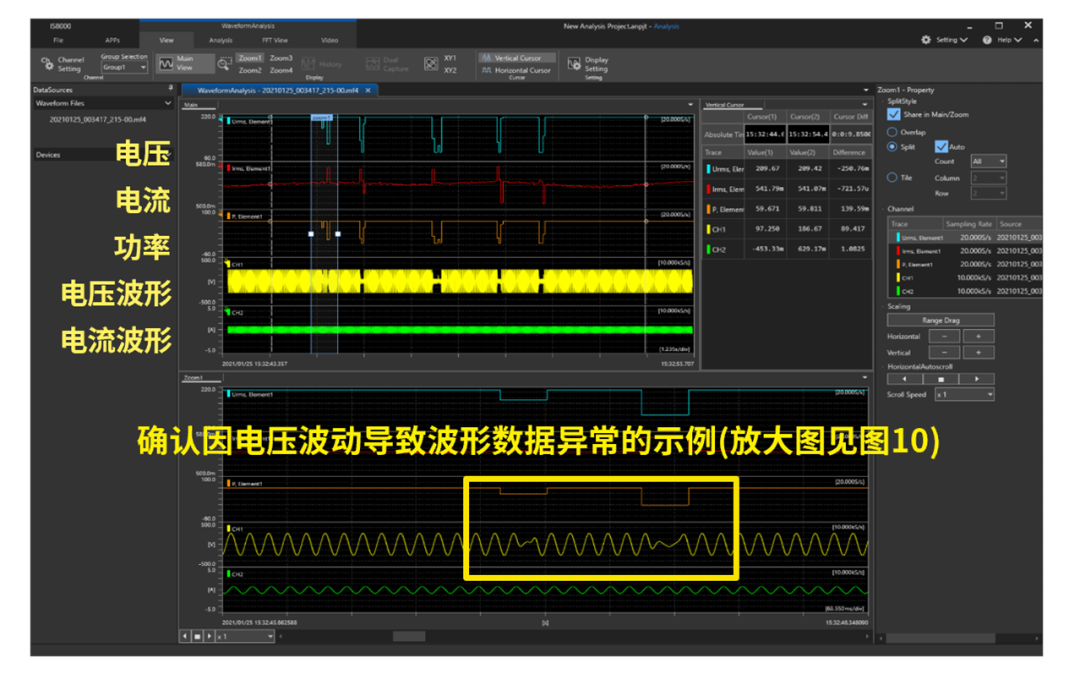Viewport: 1080px width, 674px height.
Task: Click the red Irms swatch in cursor table
Action: point(708,189)
